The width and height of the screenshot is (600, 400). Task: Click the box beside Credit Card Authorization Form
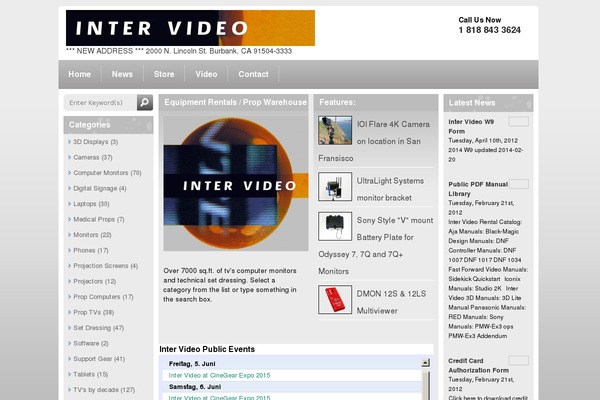pyautogui.click(x=518, y=361)
